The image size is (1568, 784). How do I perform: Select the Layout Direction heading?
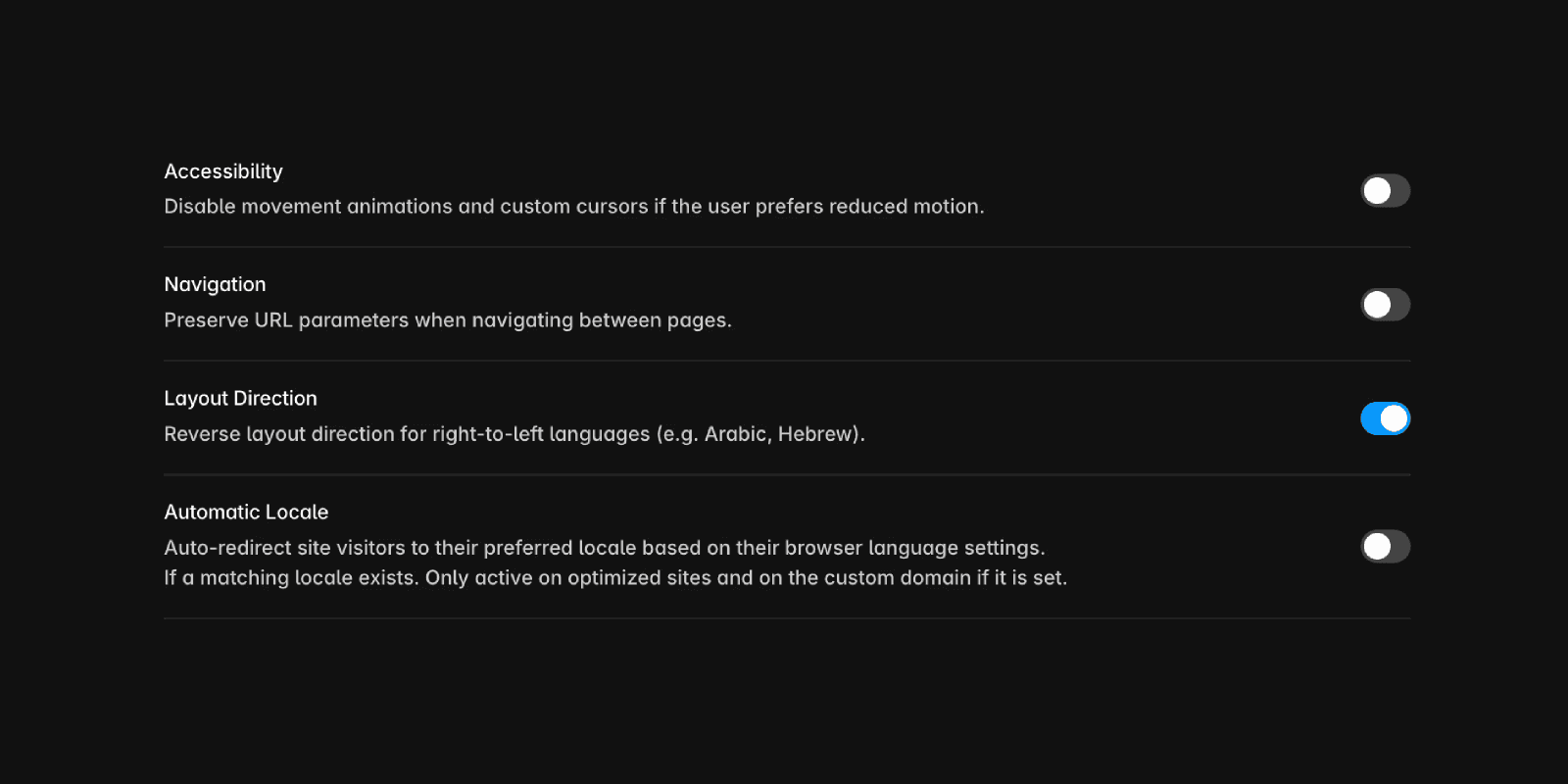pos(240,399)
